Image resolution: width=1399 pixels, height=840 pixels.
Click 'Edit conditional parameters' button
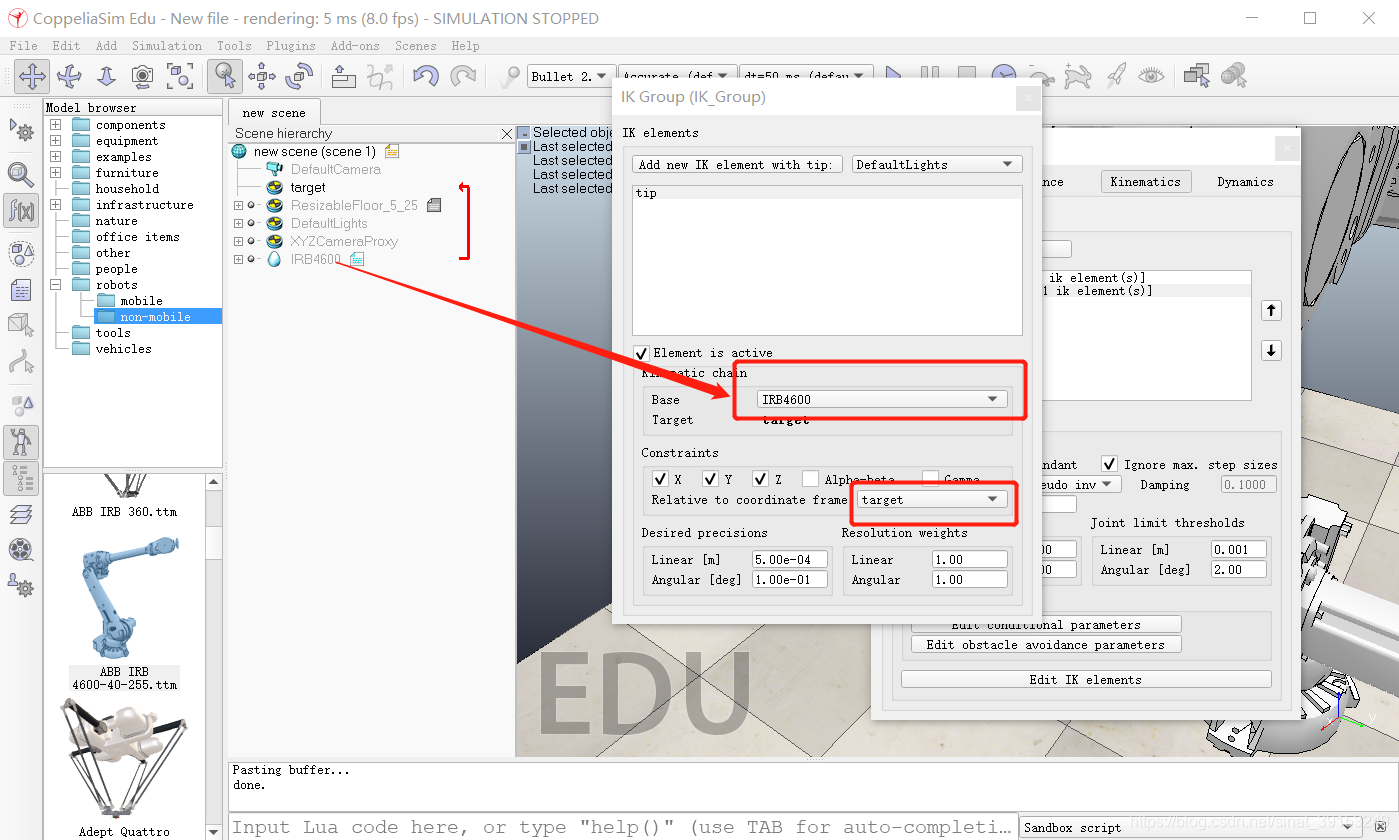(1046, 625)
